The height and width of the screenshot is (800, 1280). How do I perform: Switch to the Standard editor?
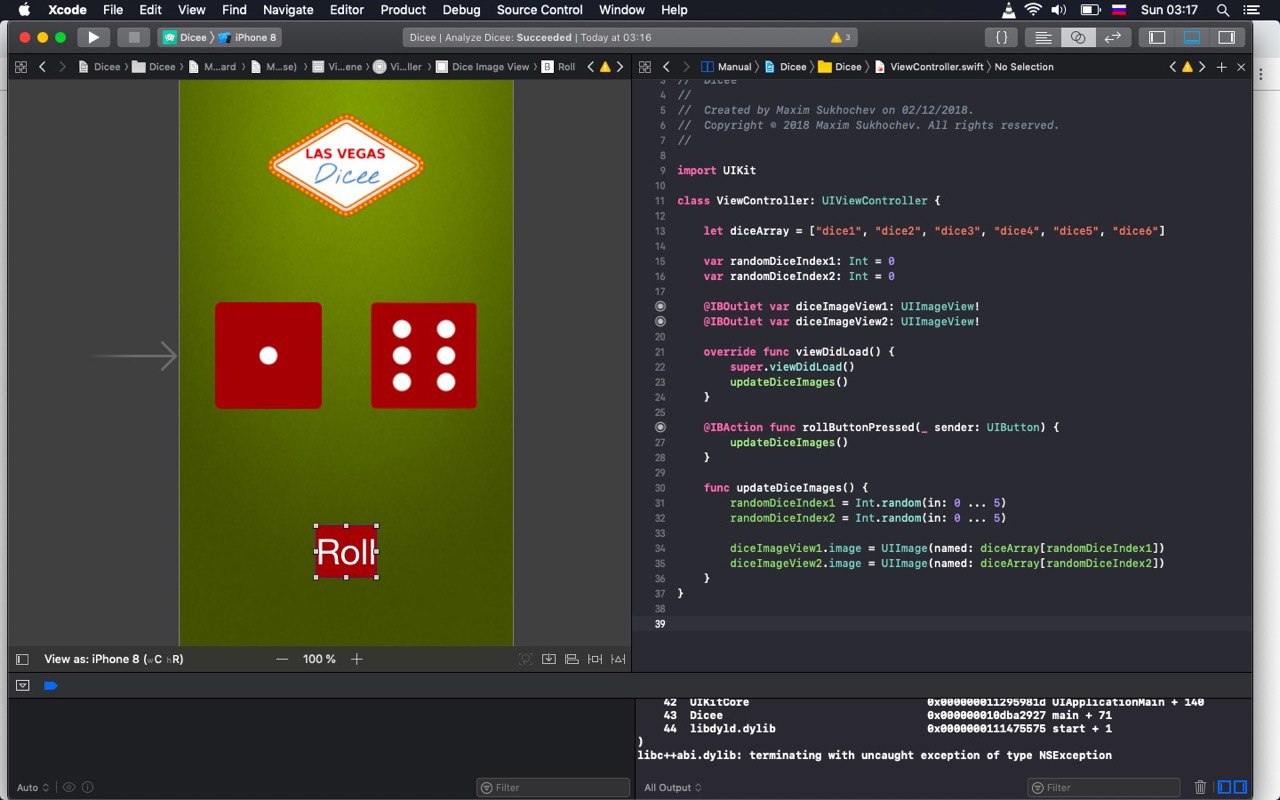point(1043,37)
